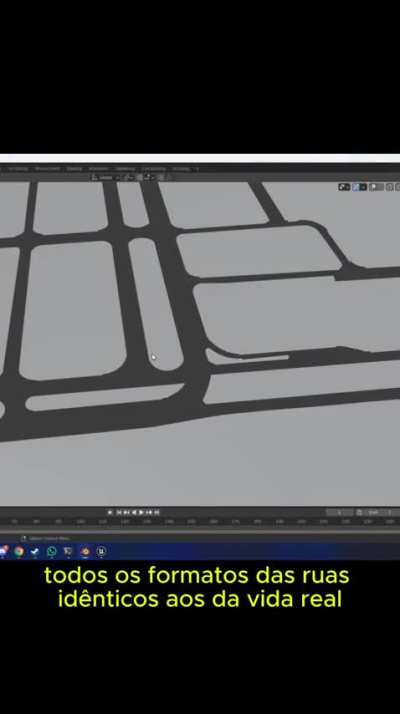Add a new workspace with the plus
This screenshot has height=714, width=400.
pos(197,169)
